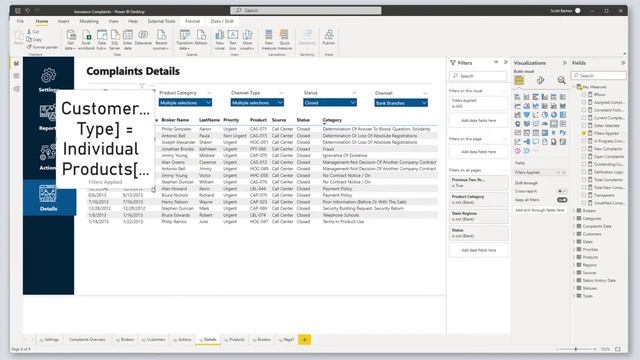This screenshot has height=360, width=640.
Task: Insert a Text box
Action: pyautogui.click(x=233, y=40)
